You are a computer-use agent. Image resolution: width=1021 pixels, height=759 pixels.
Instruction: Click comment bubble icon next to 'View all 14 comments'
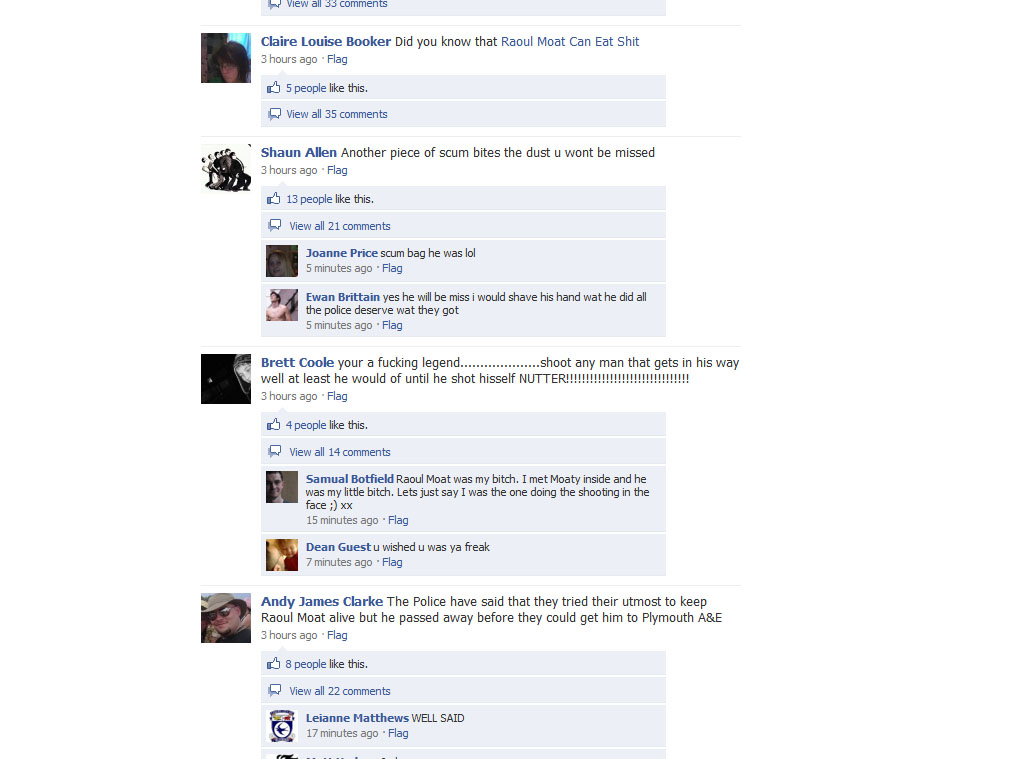[x=275, y=451]
